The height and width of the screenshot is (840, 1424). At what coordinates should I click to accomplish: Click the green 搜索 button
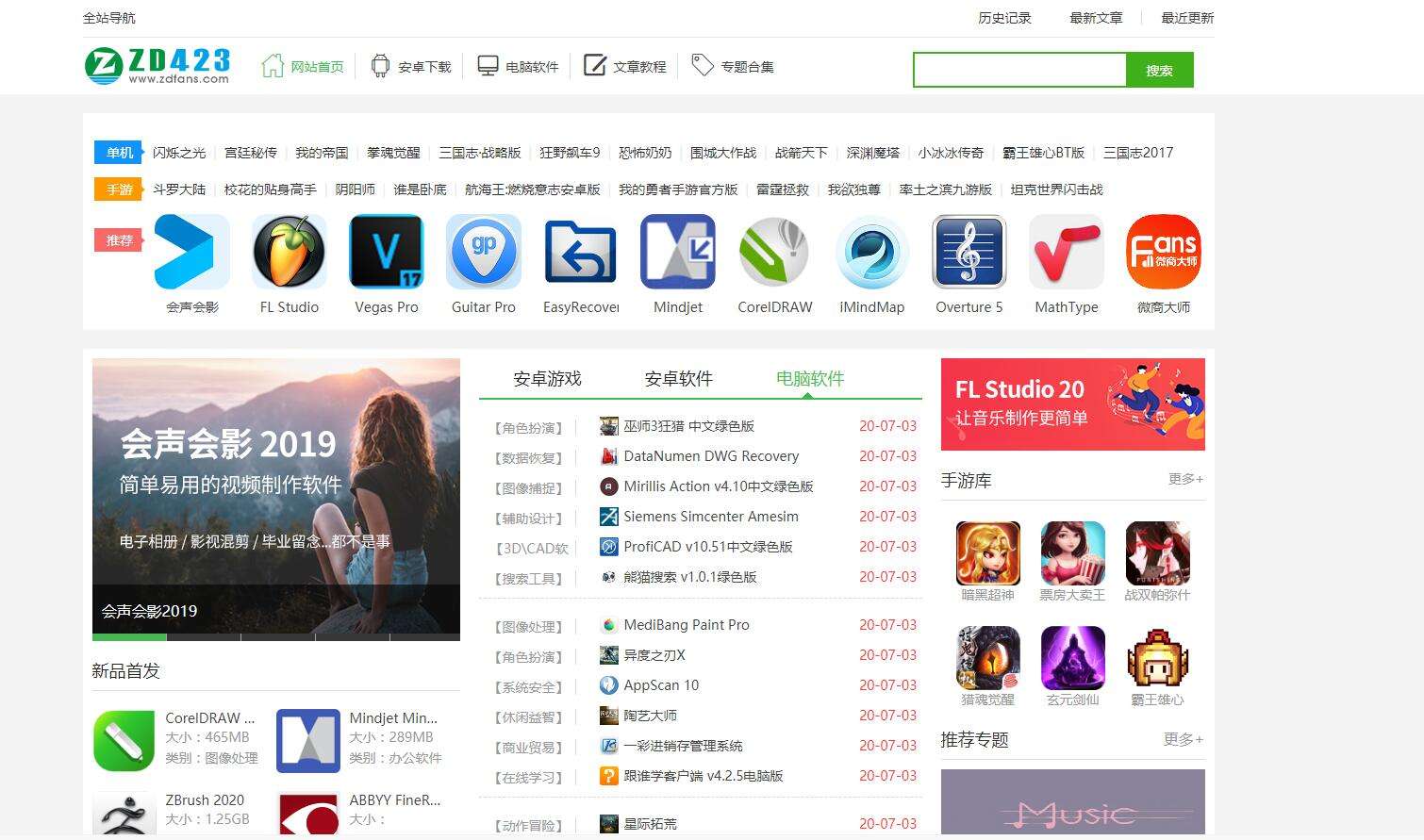(x=1160, y=70)
